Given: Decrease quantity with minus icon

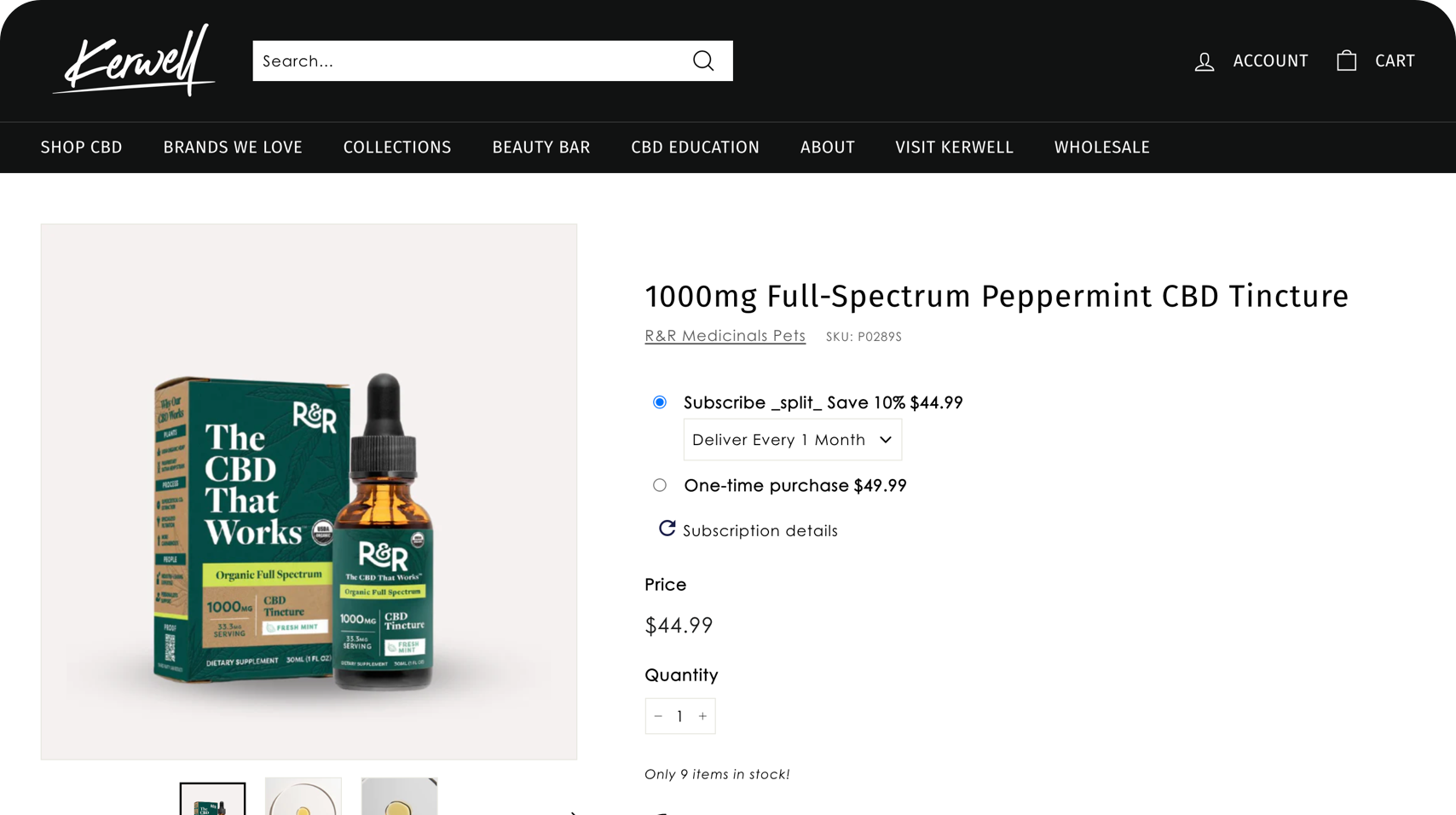Looking at the screenshot, I should click(658, 716).
